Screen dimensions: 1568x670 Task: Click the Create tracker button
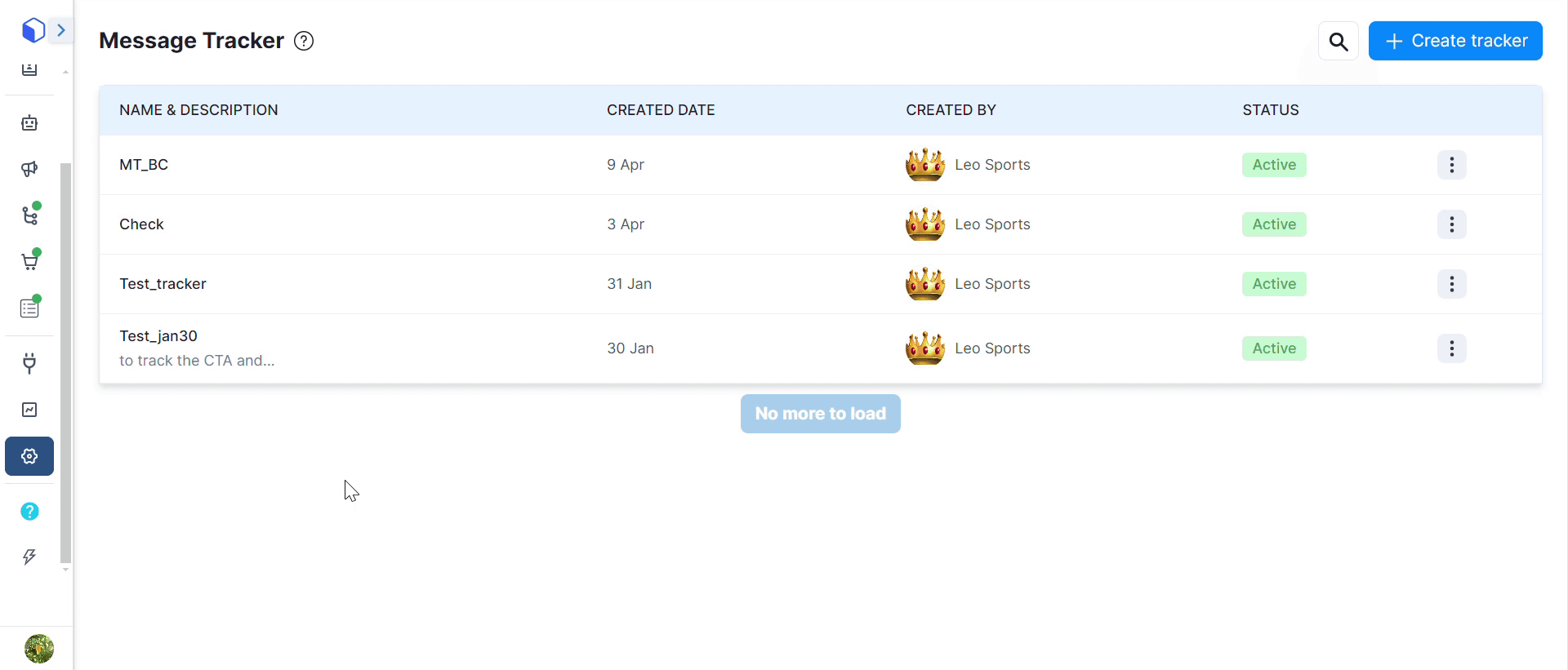[1454, 41]
